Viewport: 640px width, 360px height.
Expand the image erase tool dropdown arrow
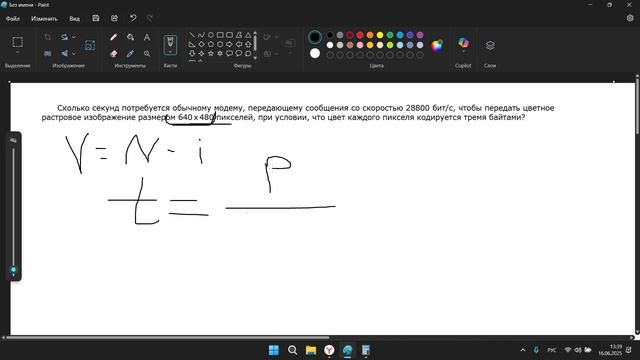point(74,53)
